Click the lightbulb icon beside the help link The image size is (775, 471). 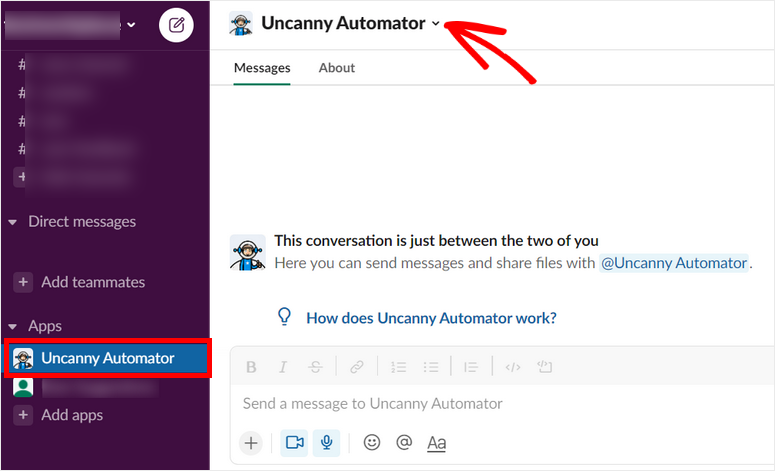[284, 316]
